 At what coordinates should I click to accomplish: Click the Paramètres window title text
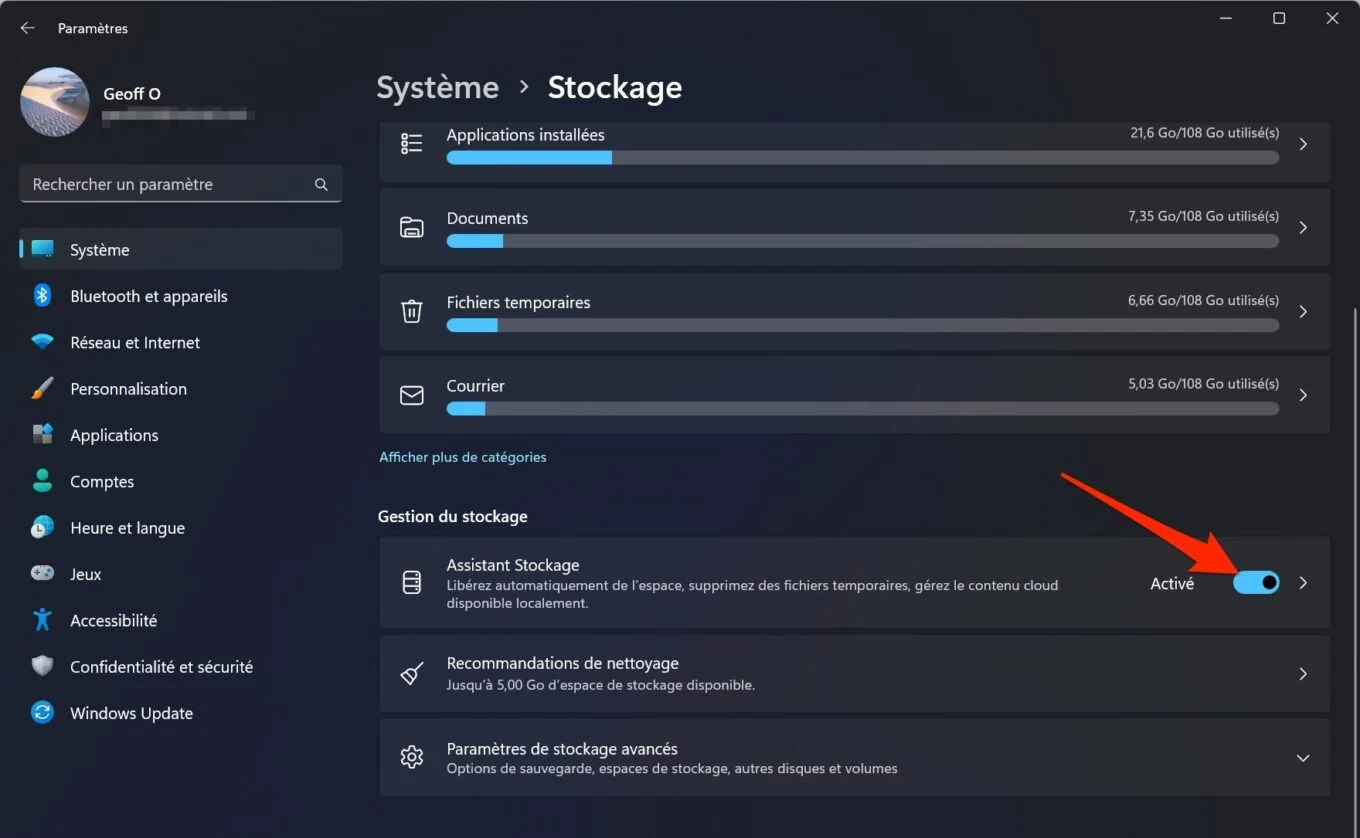[x=93, y=28]
